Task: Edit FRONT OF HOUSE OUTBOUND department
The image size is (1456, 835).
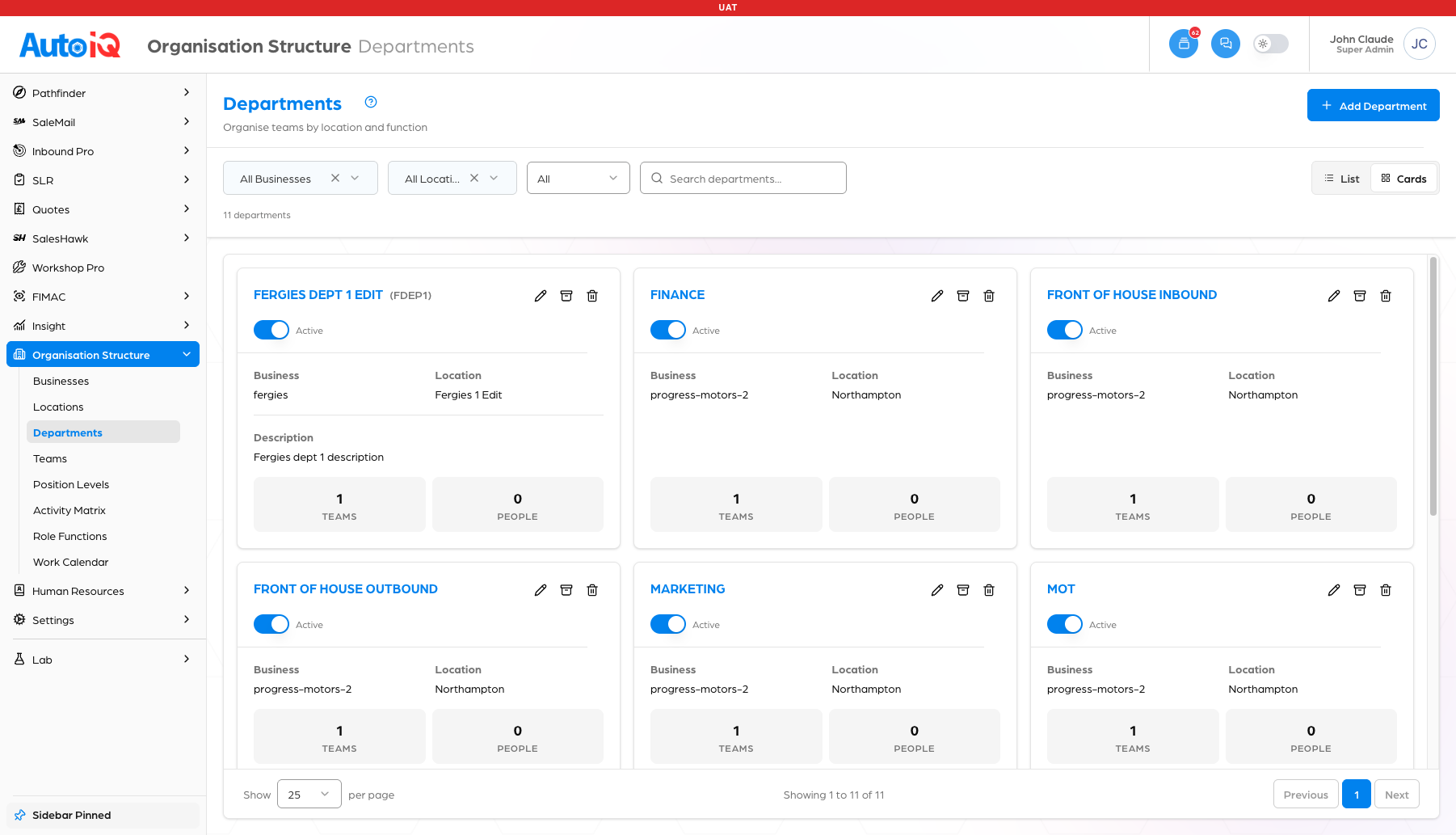Action: (x=541, y=590)
